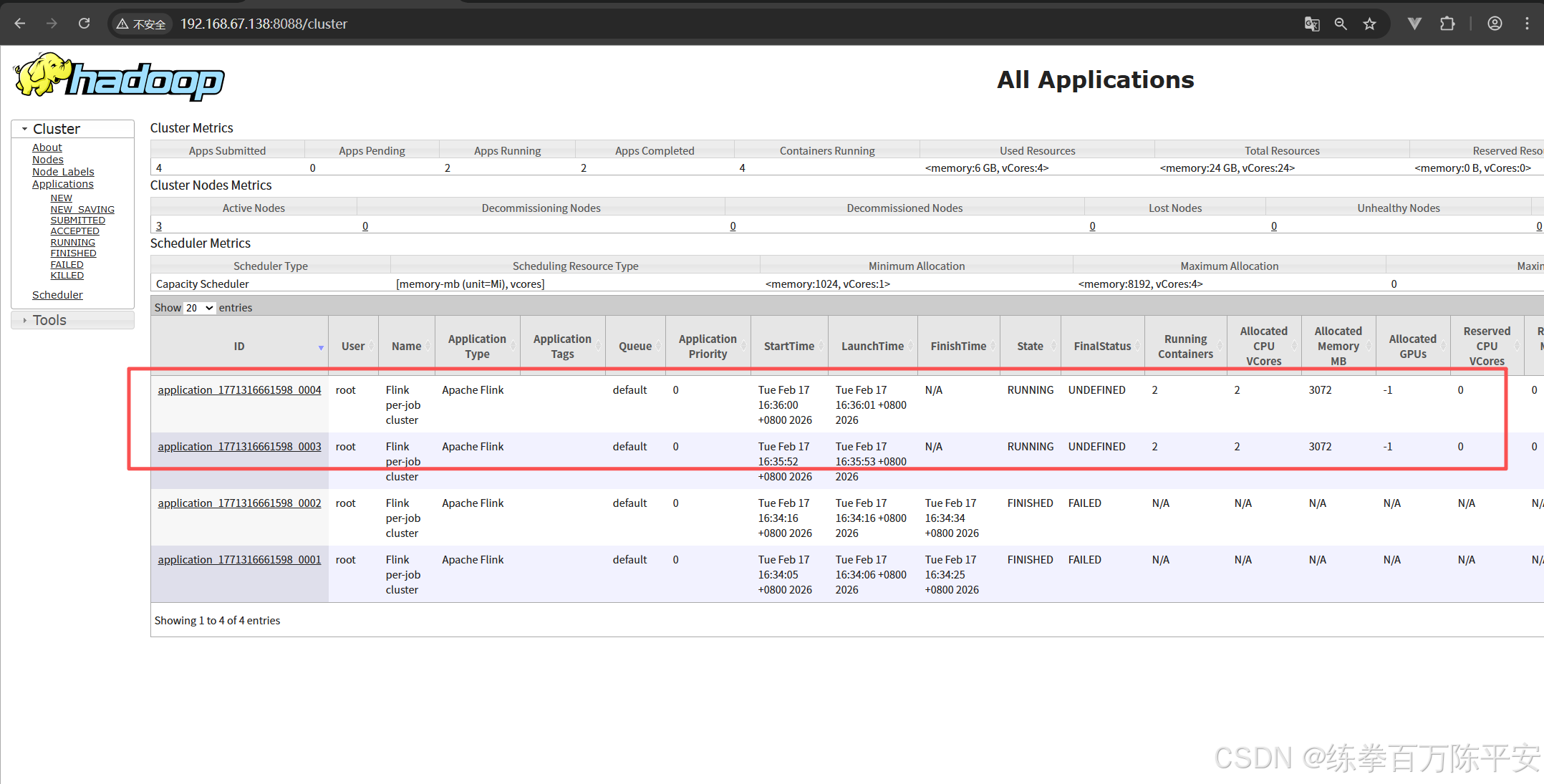
Task: Open application_1771316661598_0003 details
Action: (239, 447)
